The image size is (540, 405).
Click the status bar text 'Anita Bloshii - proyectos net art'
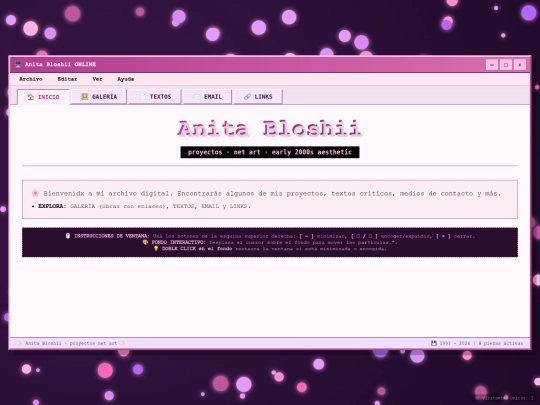72,343
